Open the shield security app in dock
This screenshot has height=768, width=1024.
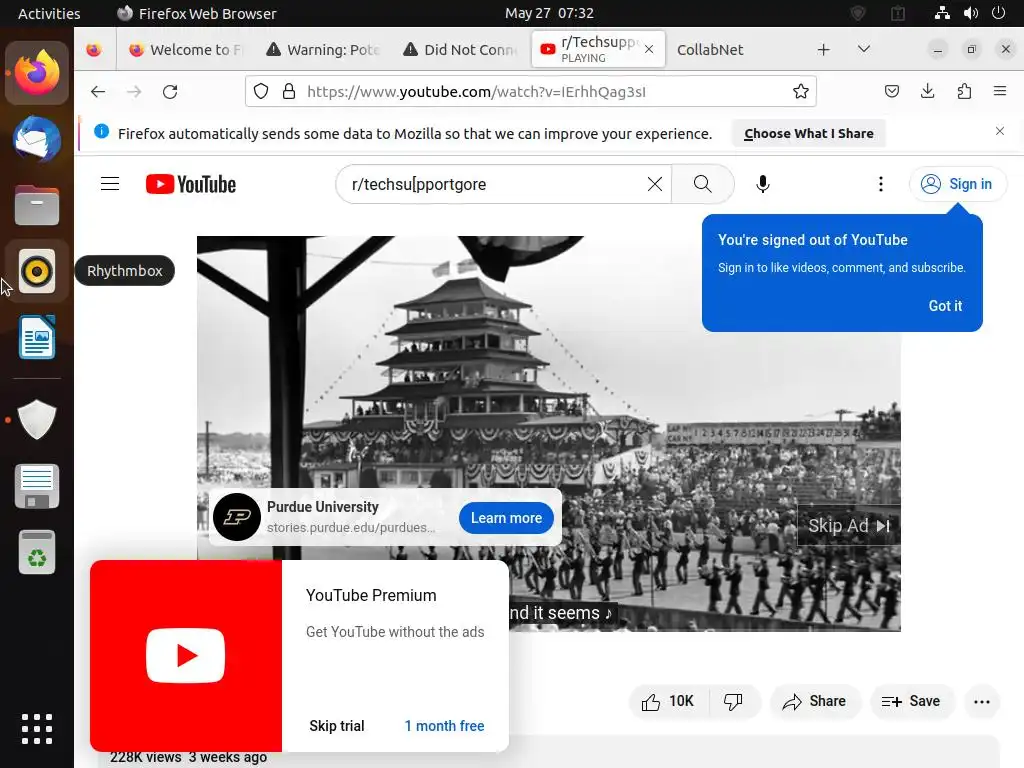pyautogui.click(x=37, y=419)
